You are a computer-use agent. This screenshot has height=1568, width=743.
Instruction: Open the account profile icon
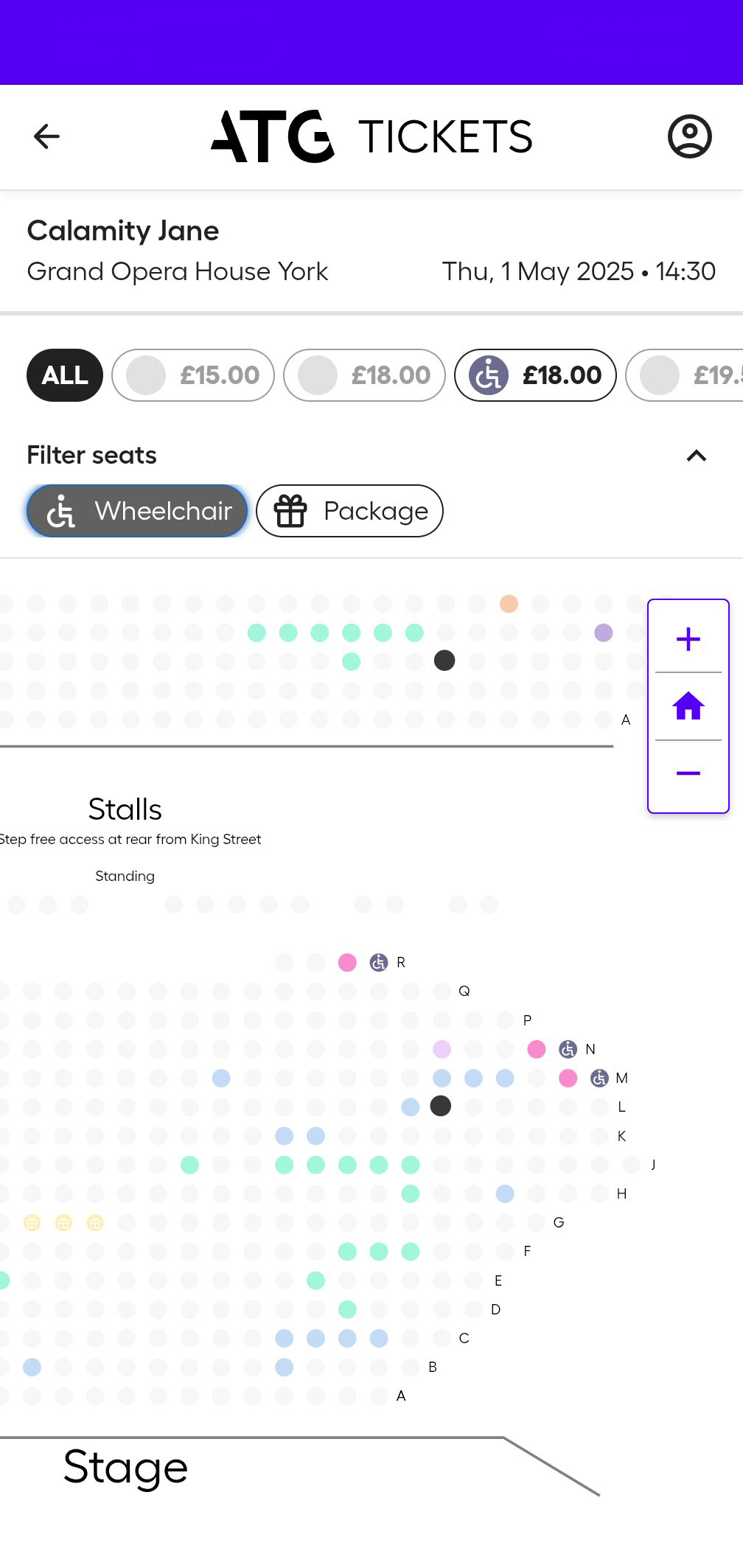689,136
